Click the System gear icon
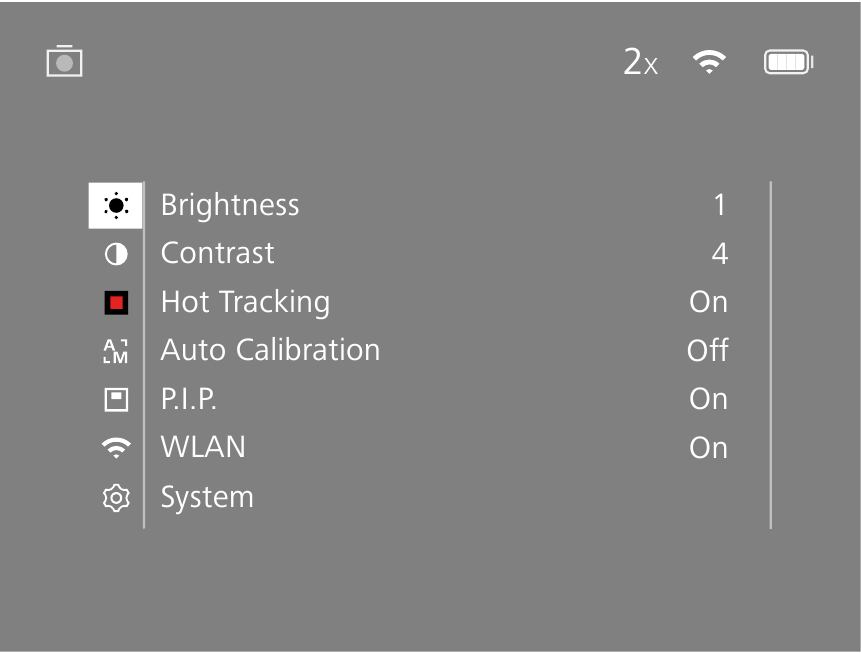 coord(116,498)
